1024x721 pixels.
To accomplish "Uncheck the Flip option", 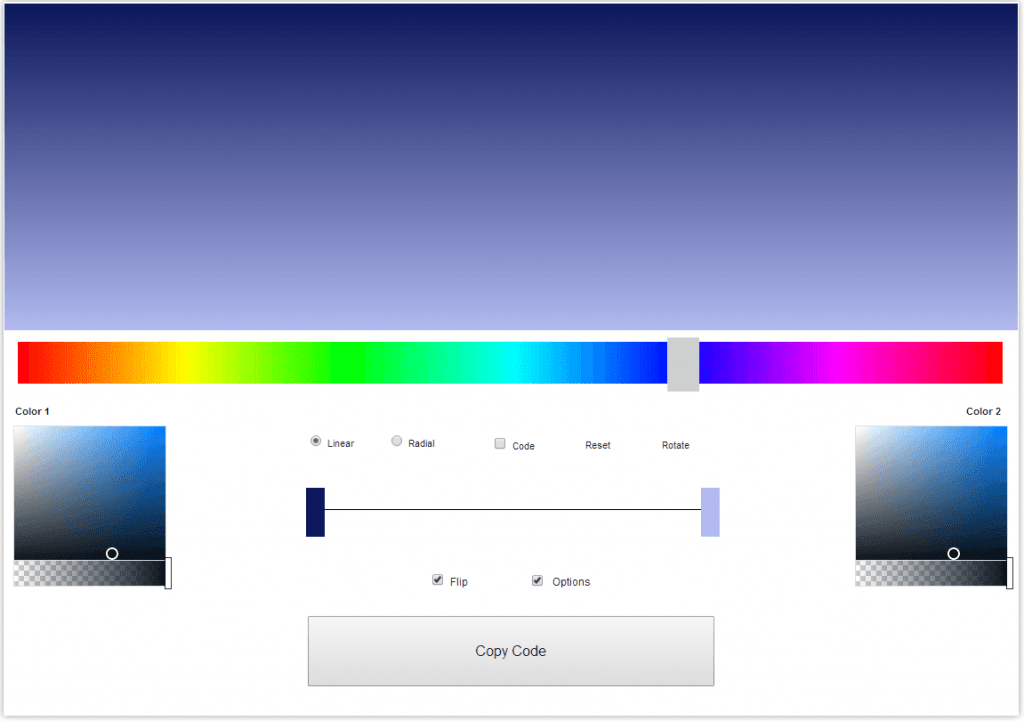I will point(437,579).
